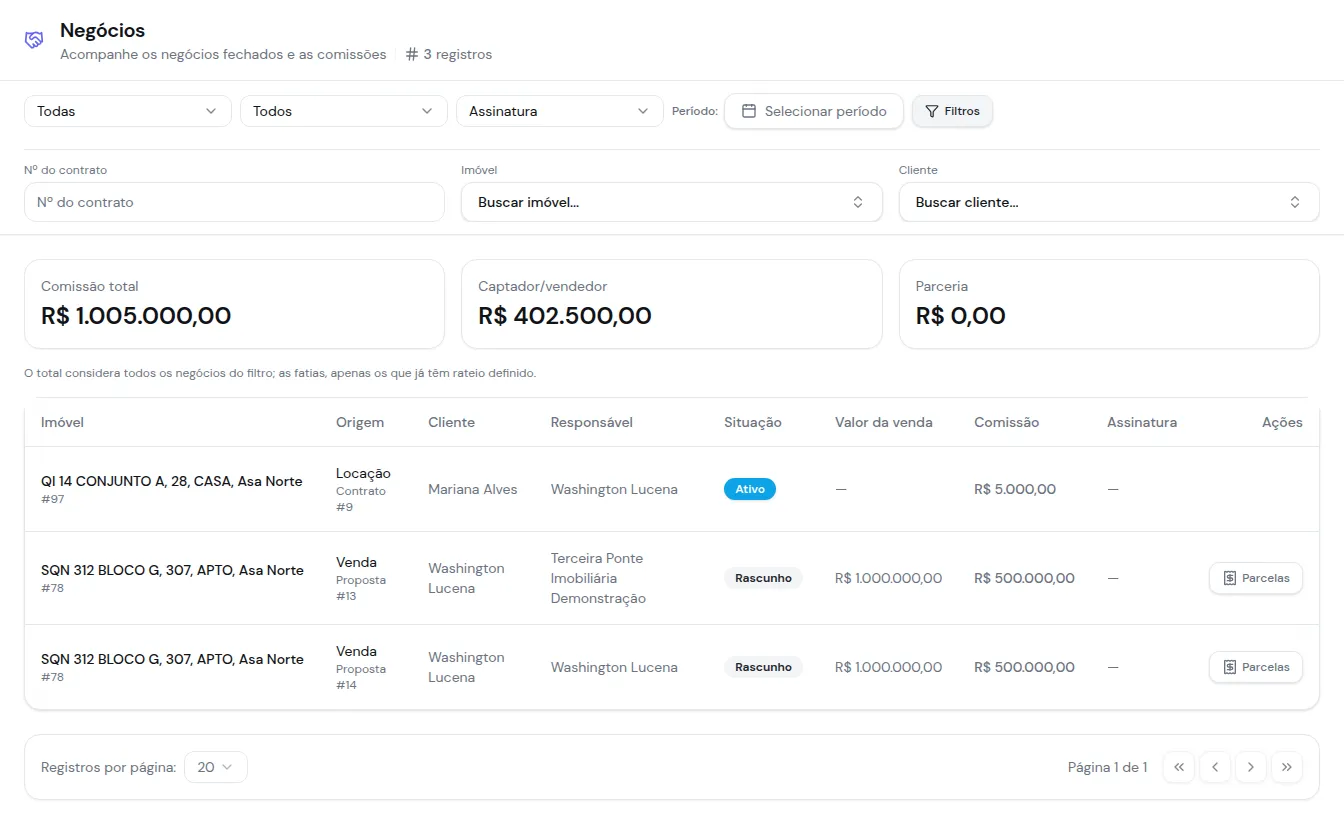Click the Comissão column header
This screenshot has height=824, width=1344.
pos(1006,422)
